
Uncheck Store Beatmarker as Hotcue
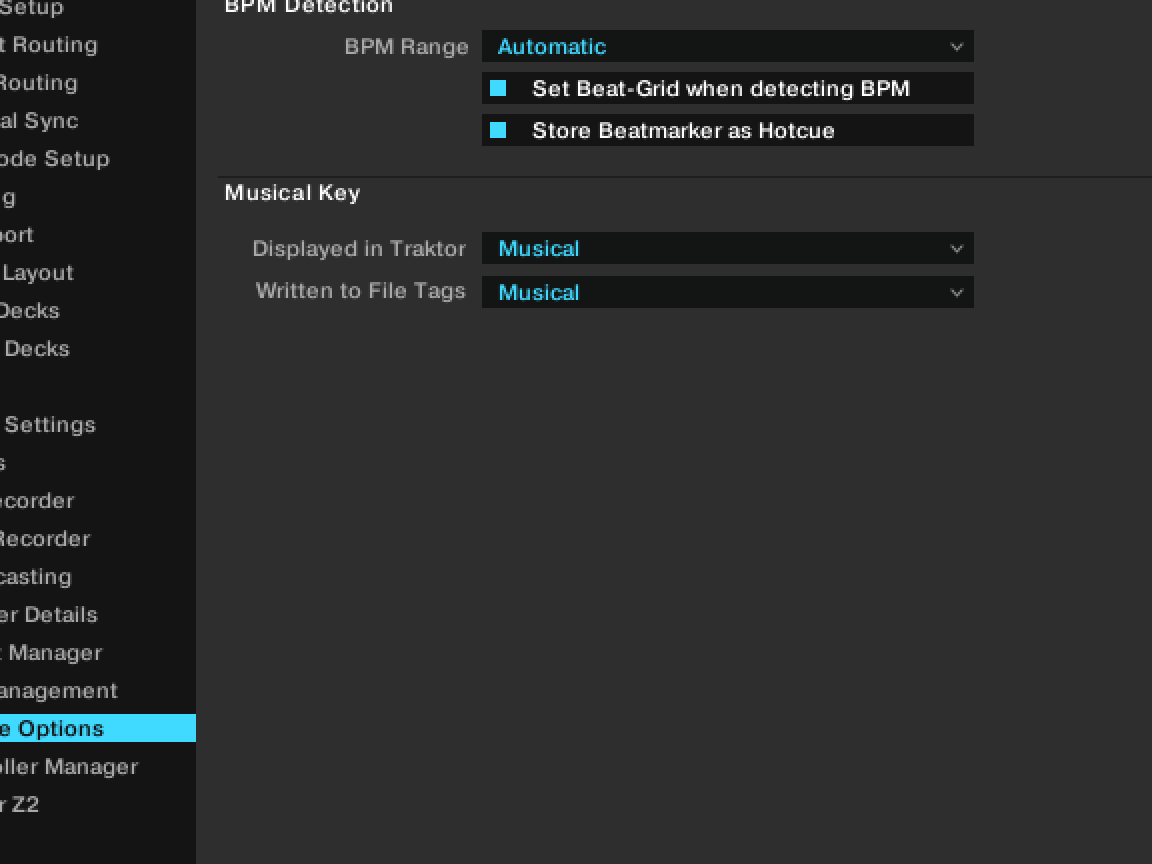tap(498, 131)
